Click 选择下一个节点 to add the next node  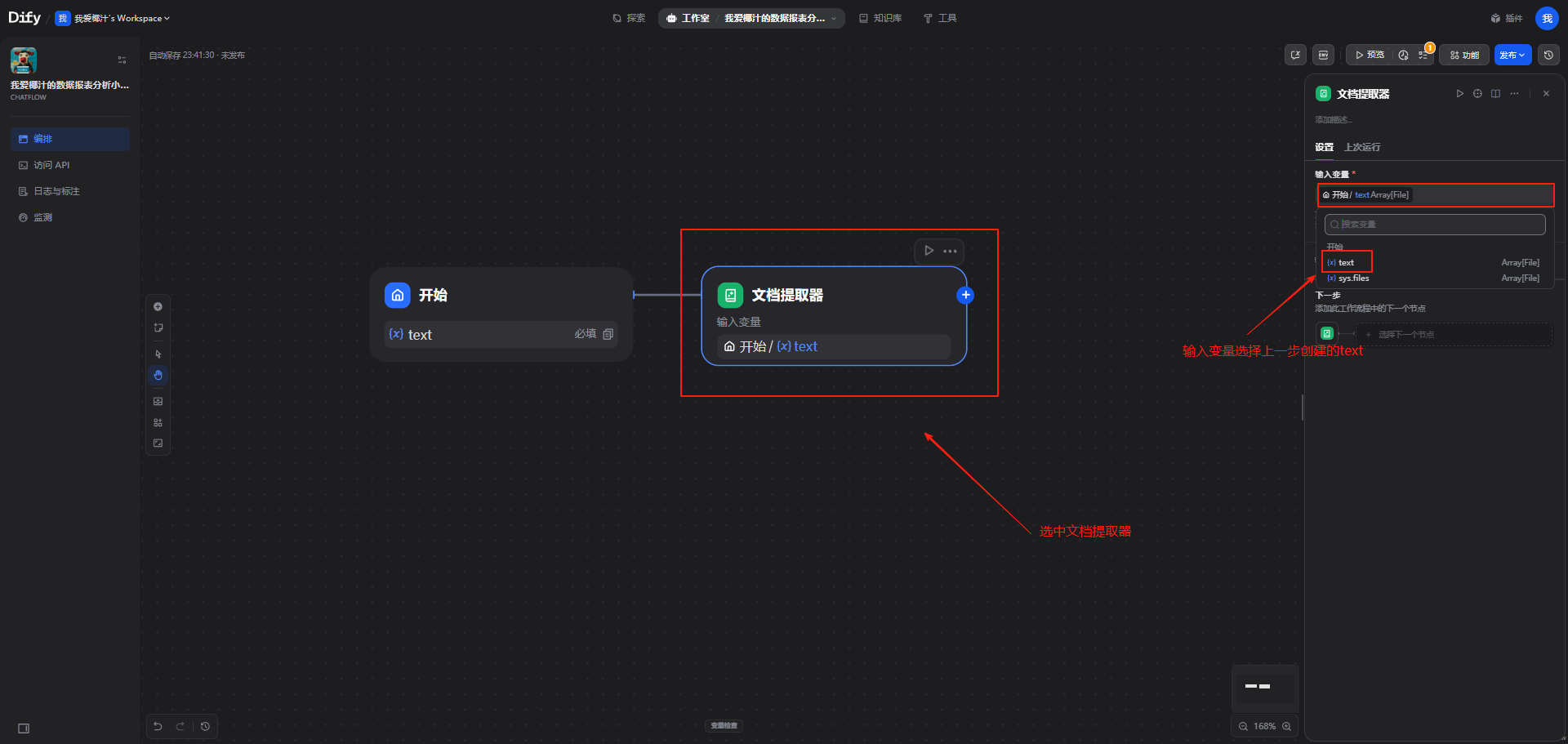pos(1454,334)
